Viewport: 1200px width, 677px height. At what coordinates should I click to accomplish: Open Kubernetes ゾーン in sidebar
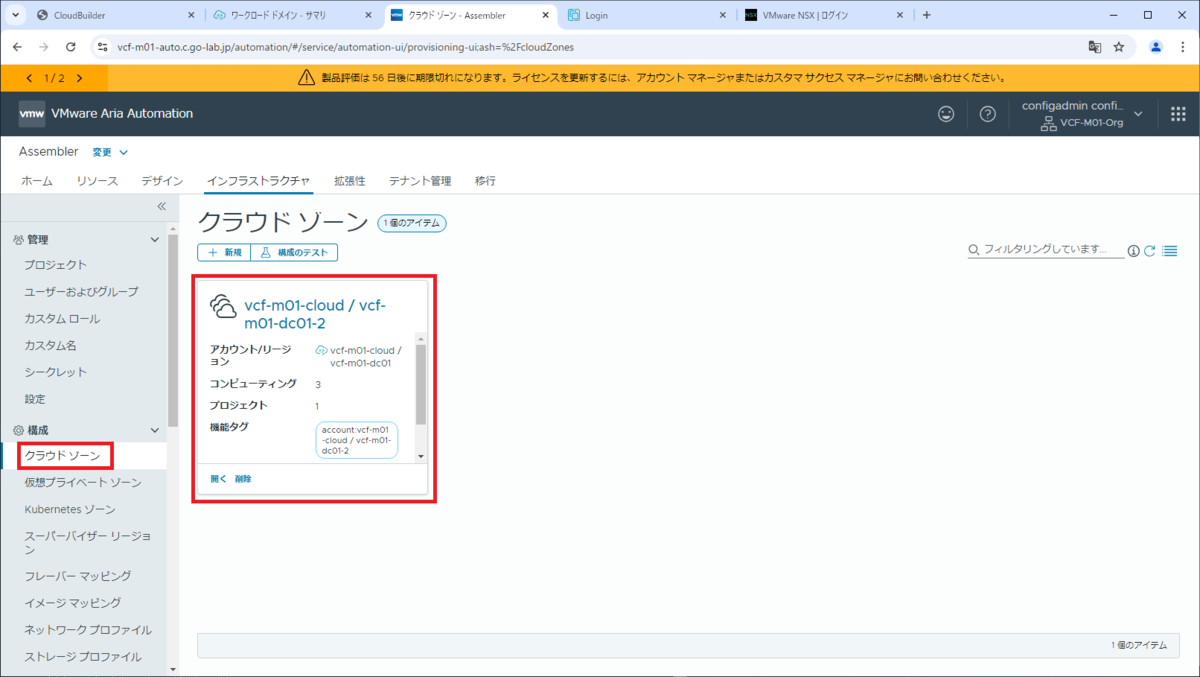[x=70, y=510]
